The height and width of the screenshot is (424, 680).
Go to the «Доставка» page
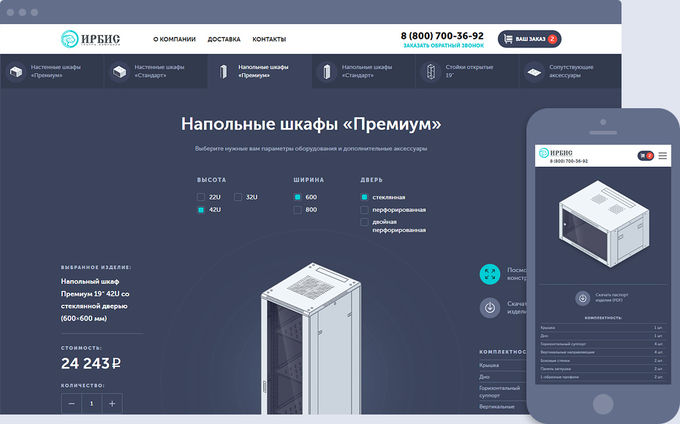pyautogui.click(x=224, y=39)
